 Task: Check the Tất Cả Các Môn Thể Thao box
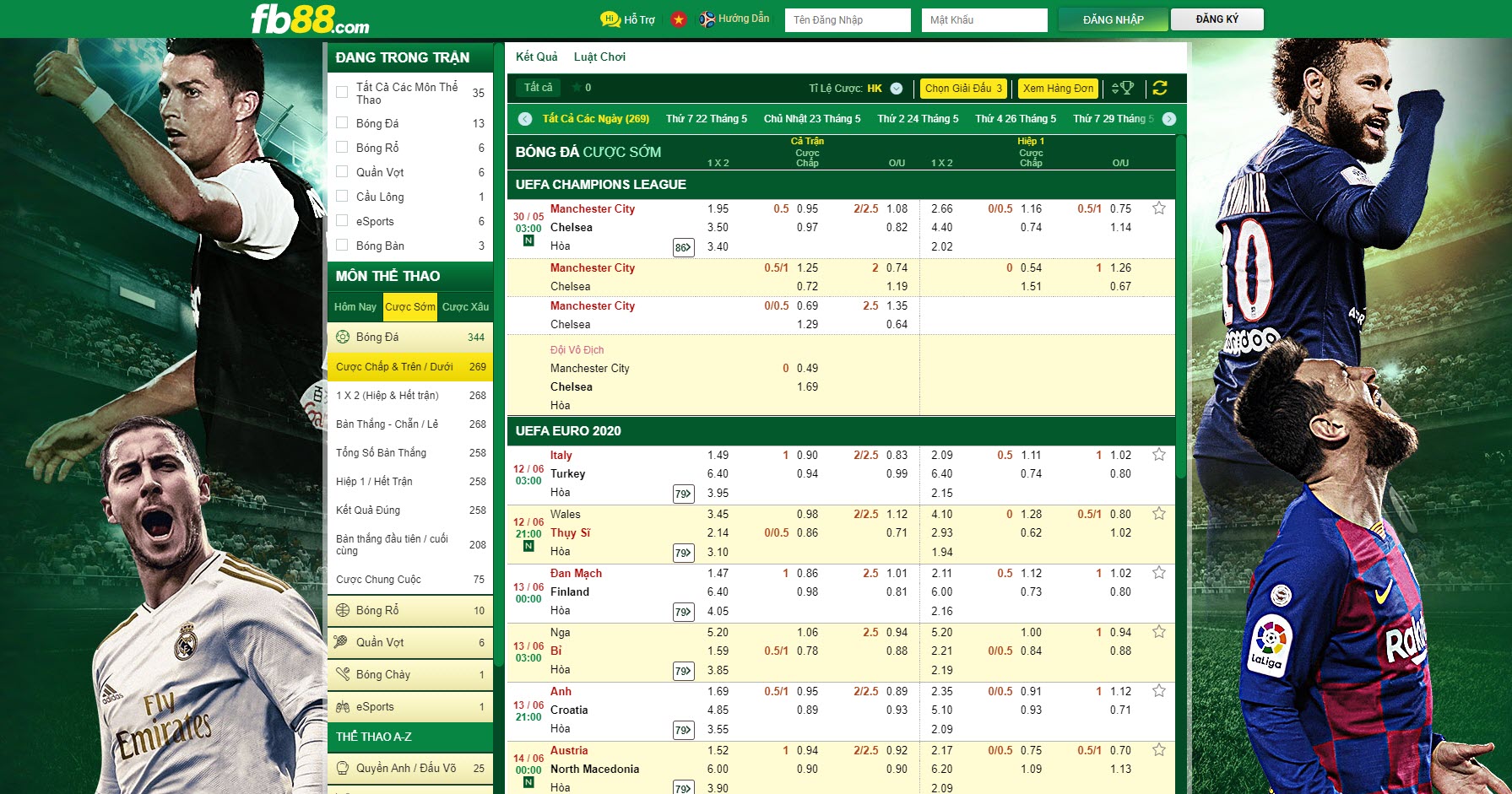point(342,92)
